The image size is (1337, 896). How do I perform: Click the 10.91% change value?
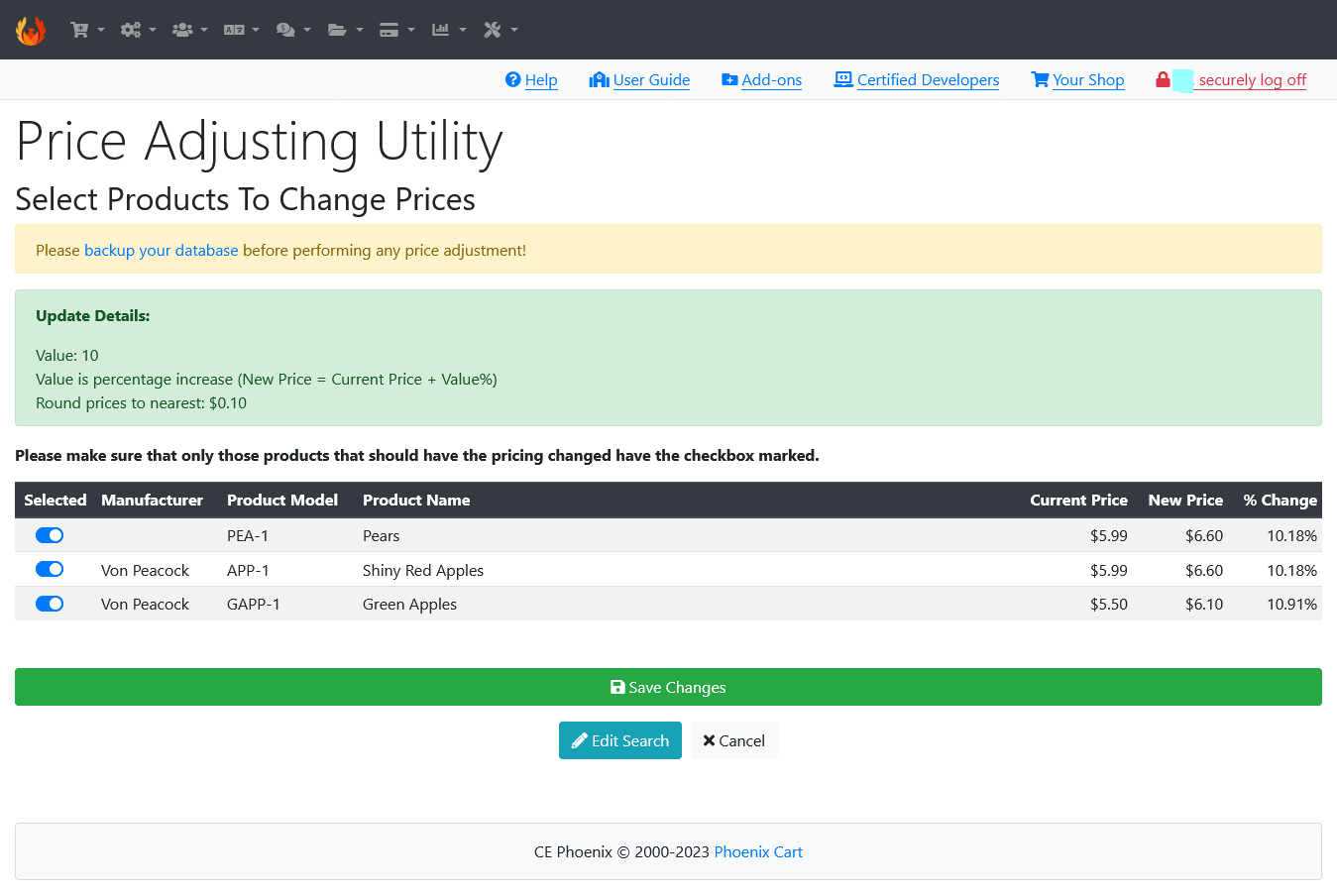pyautogui.click(x=1292, y=605)
